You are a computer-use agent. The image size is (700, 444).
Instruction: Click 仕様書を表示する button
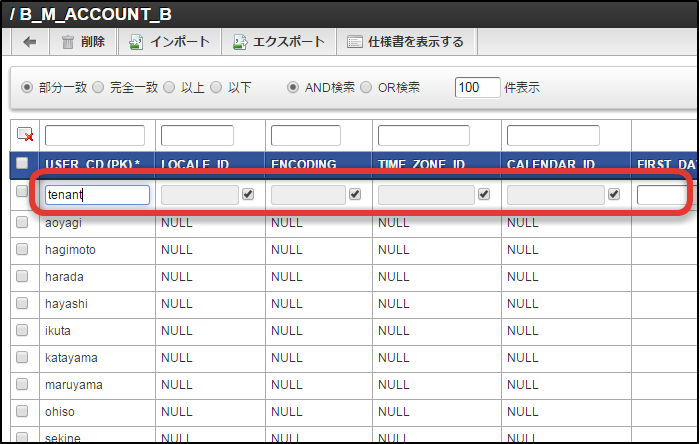pyautogui.click(x=406, y=42)
